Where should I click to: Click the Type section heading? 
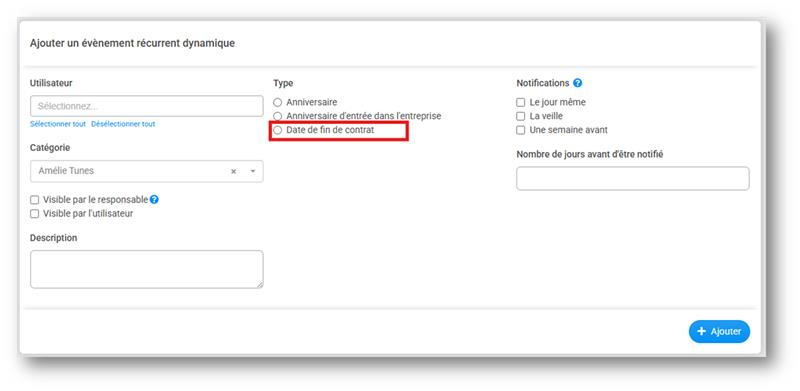tap(283, 83)
